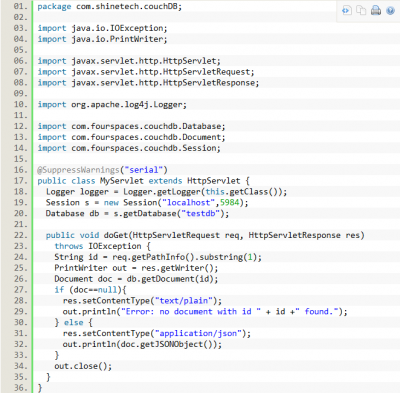The height and width of the screenshot is (393, 400).
Task: Click line number 05.
Action: [21, 50]
